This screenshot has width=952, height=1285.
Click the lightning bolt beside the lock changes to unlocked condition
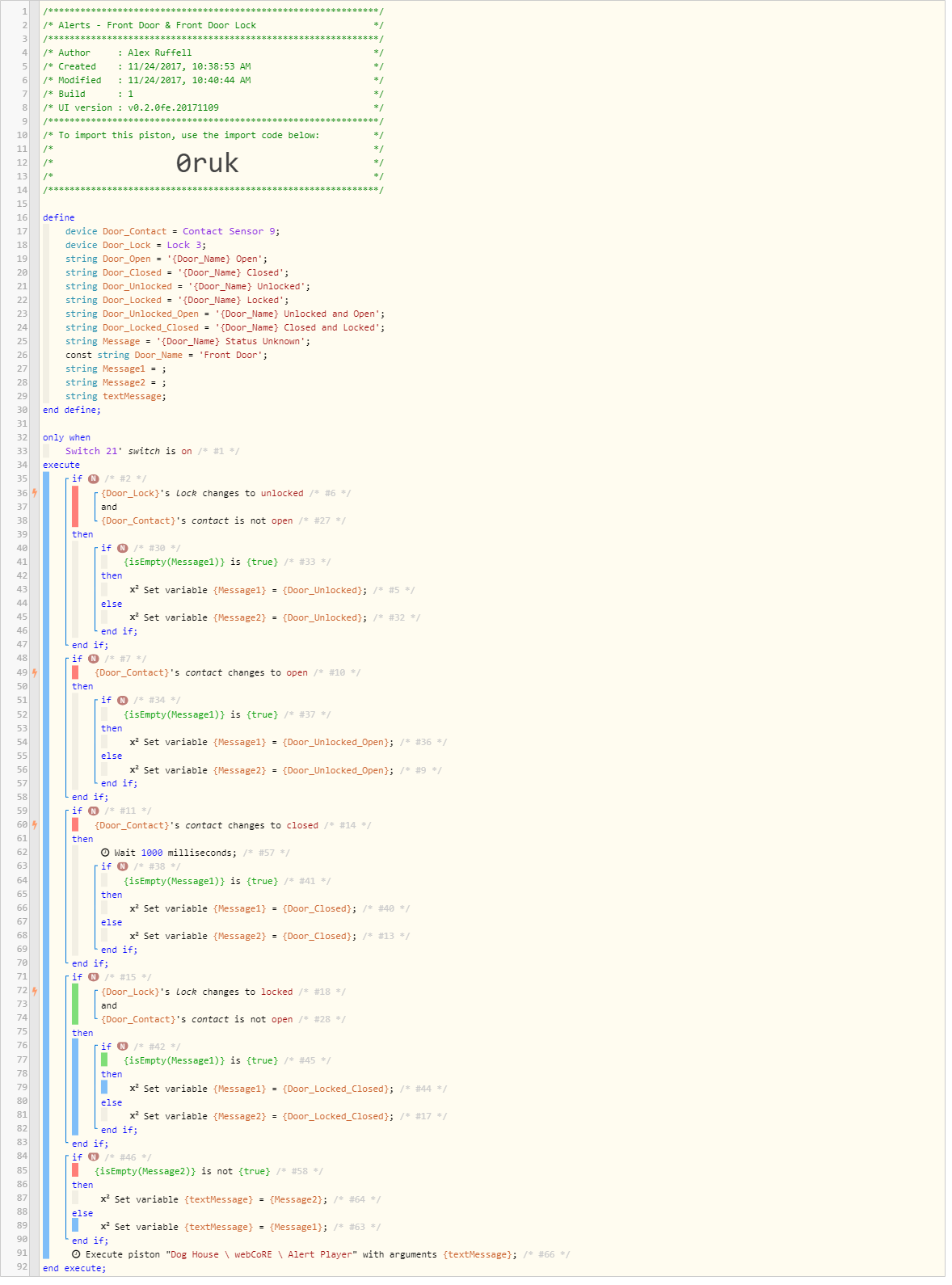35,493
